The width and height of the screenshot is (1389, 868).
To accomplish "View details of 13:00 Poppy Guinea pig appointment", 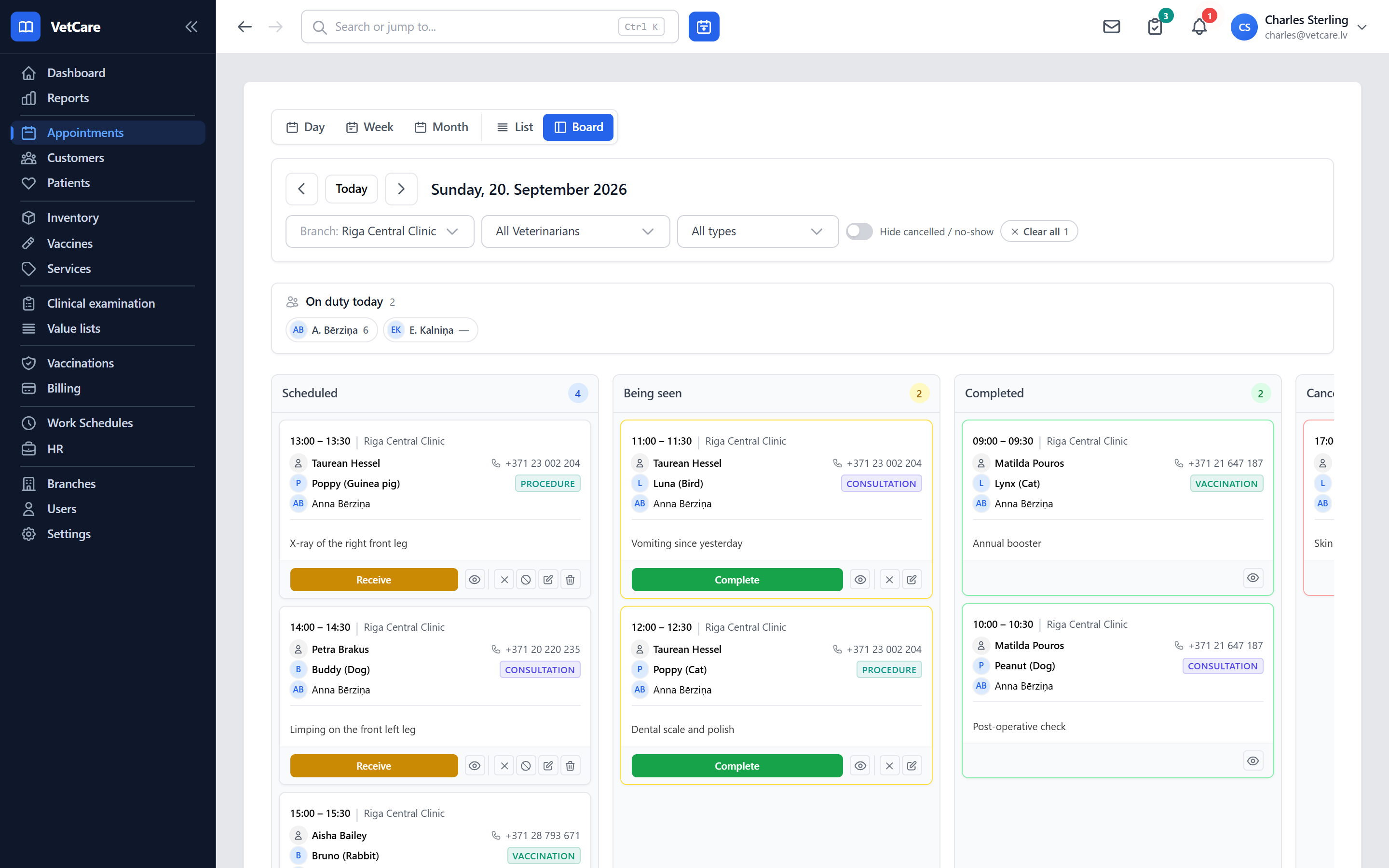I will tap(475, 580).
